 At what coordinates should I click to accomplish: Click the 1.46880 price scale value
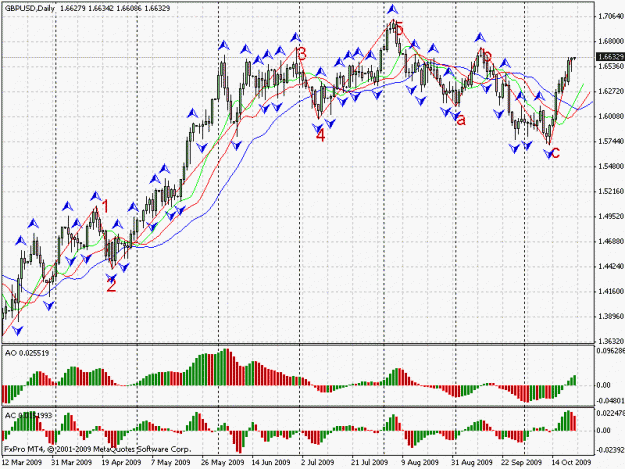[611, 241]
